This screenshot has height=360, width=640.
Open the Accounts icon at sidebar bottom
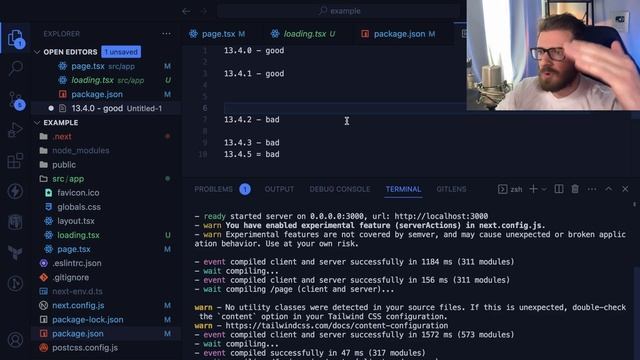(x=16, y=340)
